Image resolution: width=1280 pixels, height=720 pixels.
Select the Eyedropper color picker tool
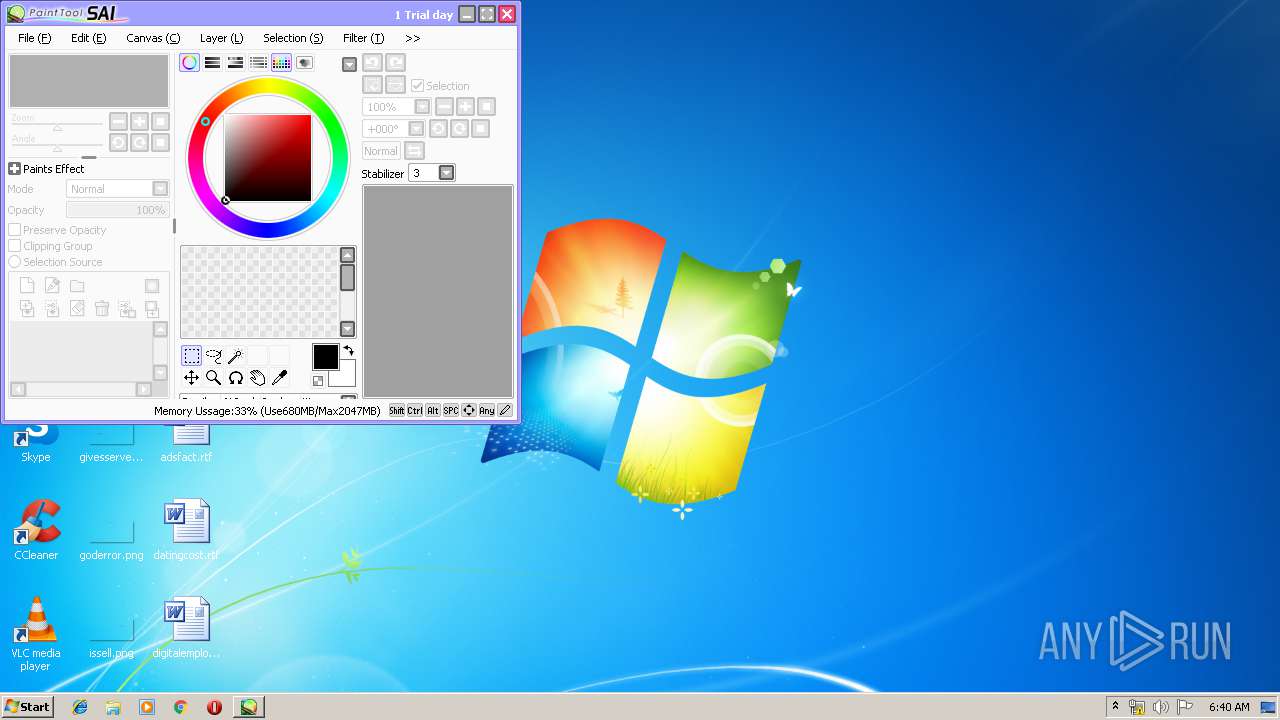pyautogui.click(x=279, y=378)
